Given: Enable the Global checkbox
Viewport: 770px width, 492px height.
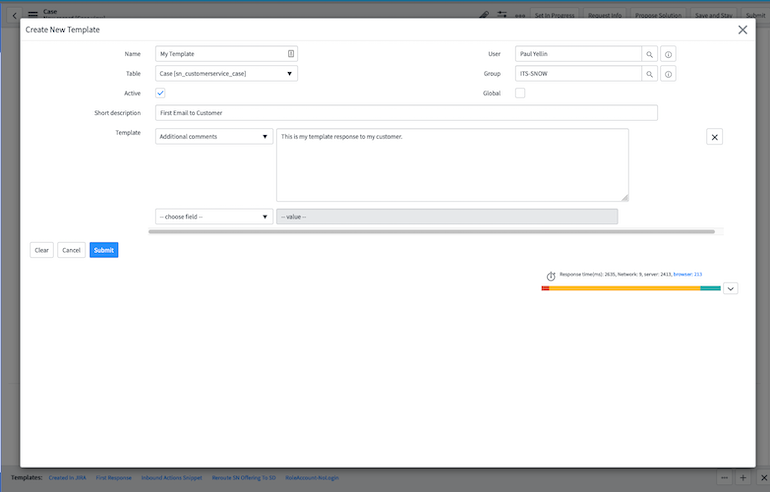Looking at the screenshot, I should [x=520, y=93].
